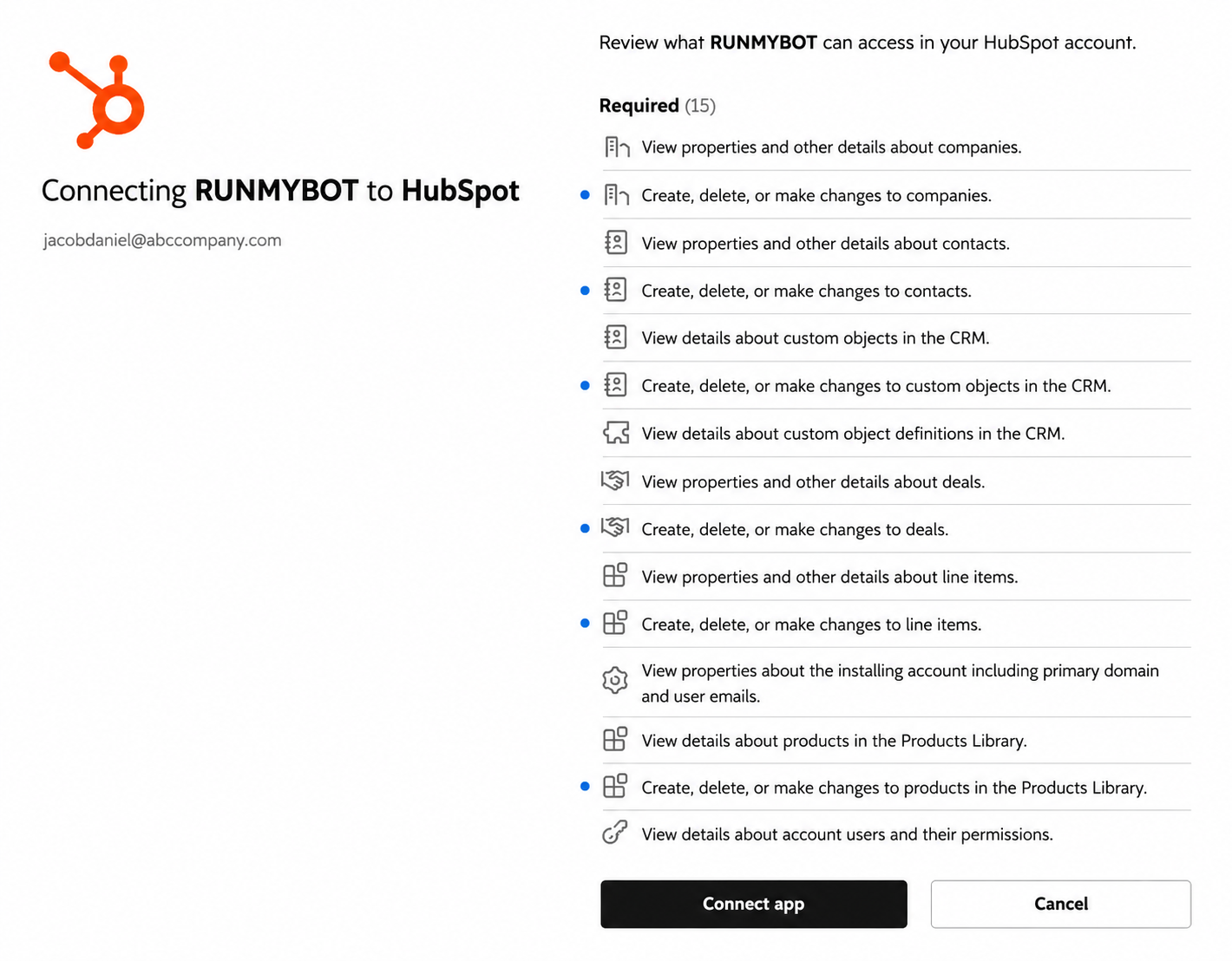Click the grid icon beside View properties about line items
This screenshot has width=1232, height=961.
pyautogui.click(x=615, y=575)
